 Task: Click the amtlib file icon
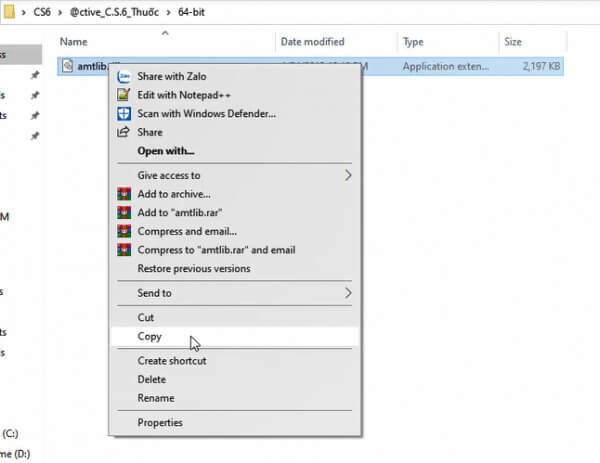point(67,66)
